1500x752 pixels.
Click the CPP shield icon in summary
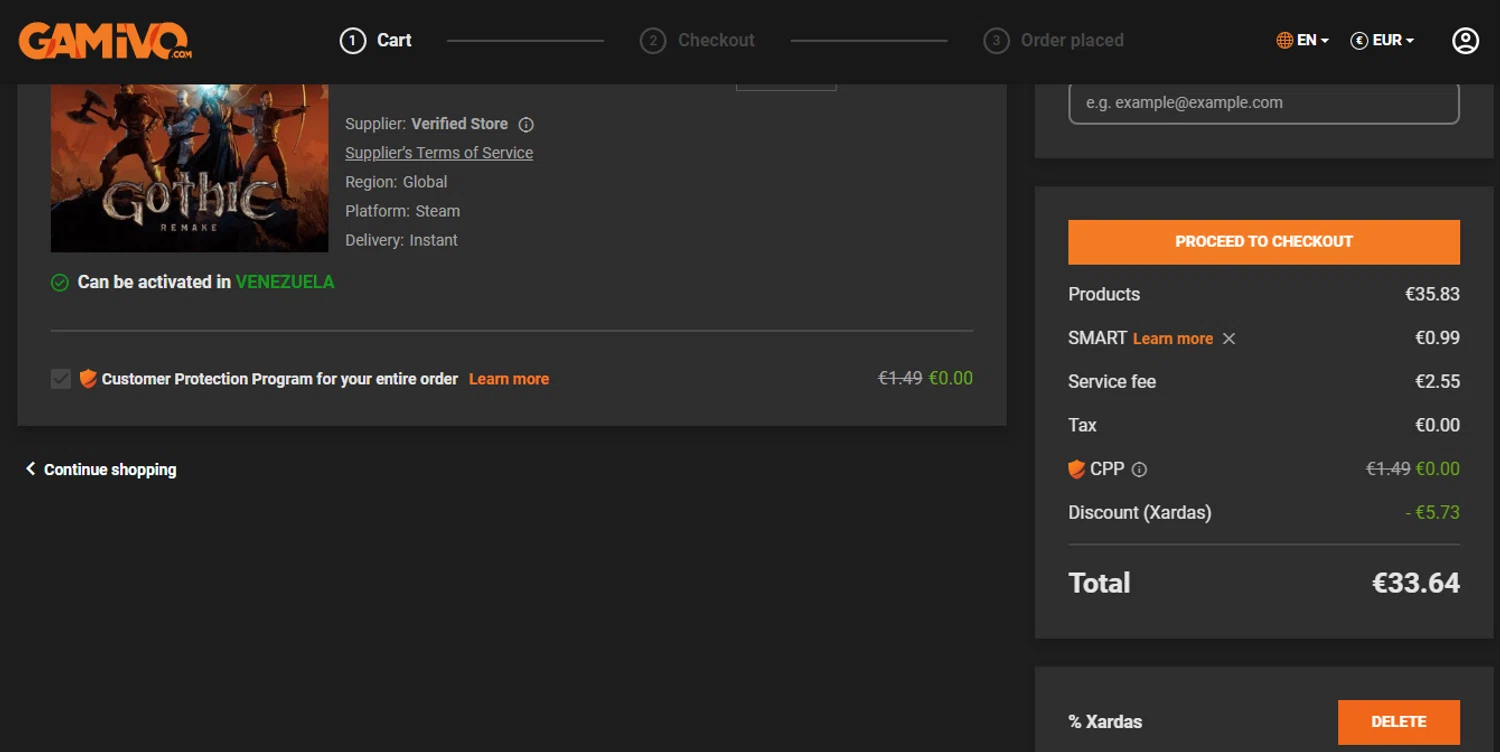coord(1077,469)
